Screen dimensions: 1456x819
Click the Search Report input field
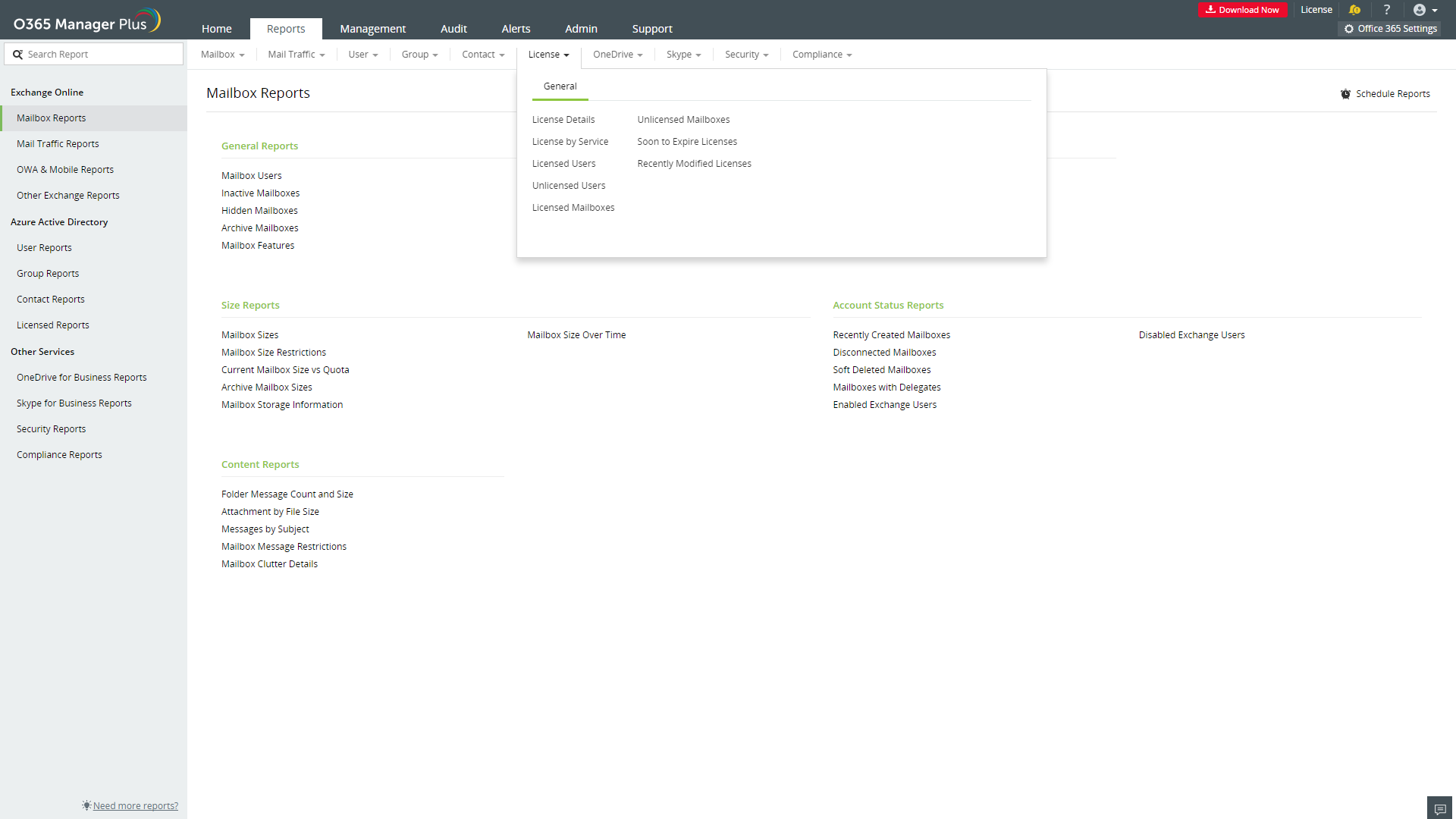102,55
